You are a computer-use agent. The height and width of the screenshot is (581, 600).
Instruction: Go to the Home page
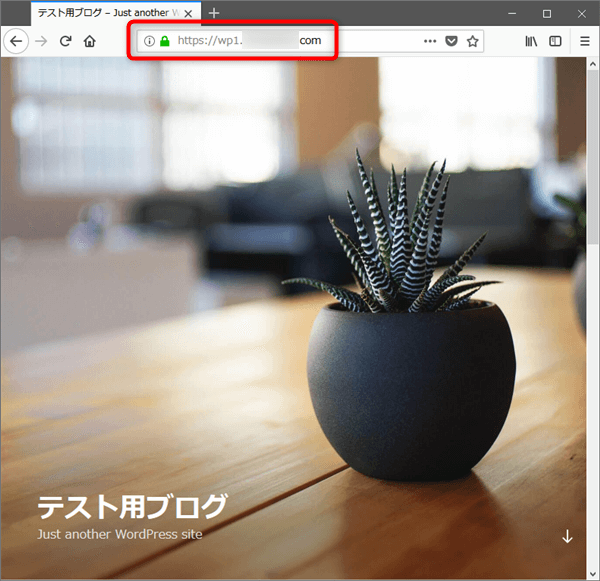pyautogui.click(x=90, y=41)
